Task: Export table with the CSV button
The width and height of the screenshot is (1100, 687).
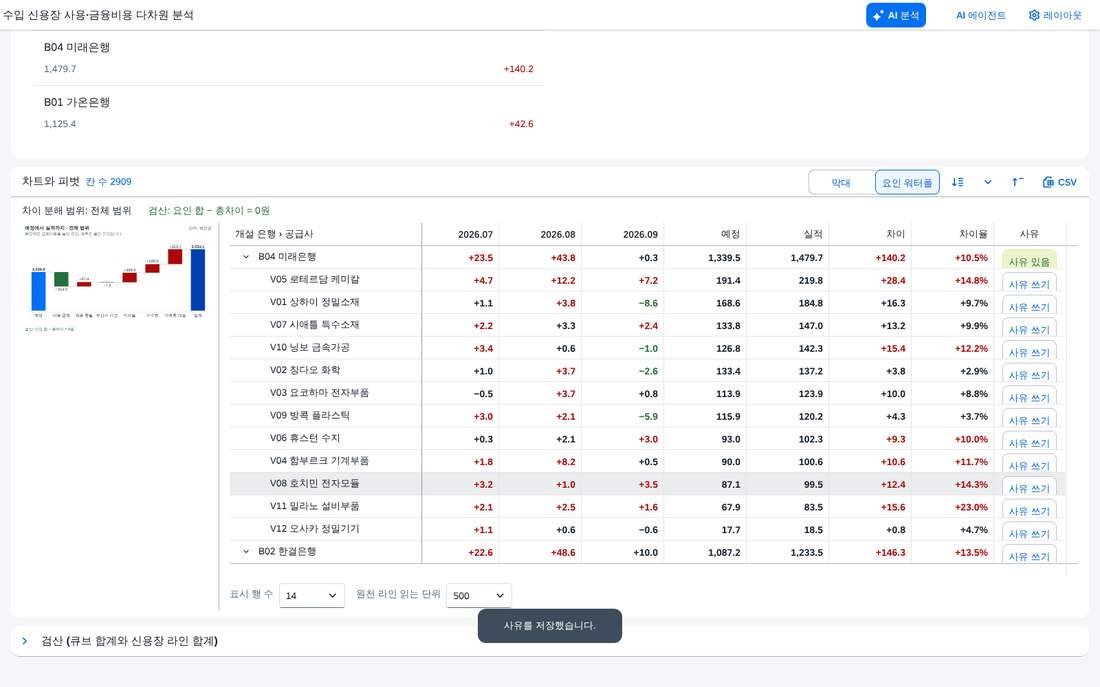Action: click(1060, 182)
